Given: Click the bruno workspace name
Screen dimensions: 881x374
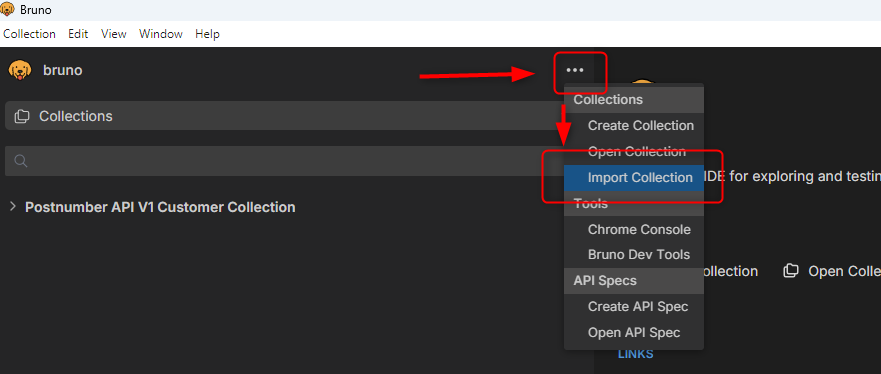Looking at the screenshot, I should [x=63, y=70].
